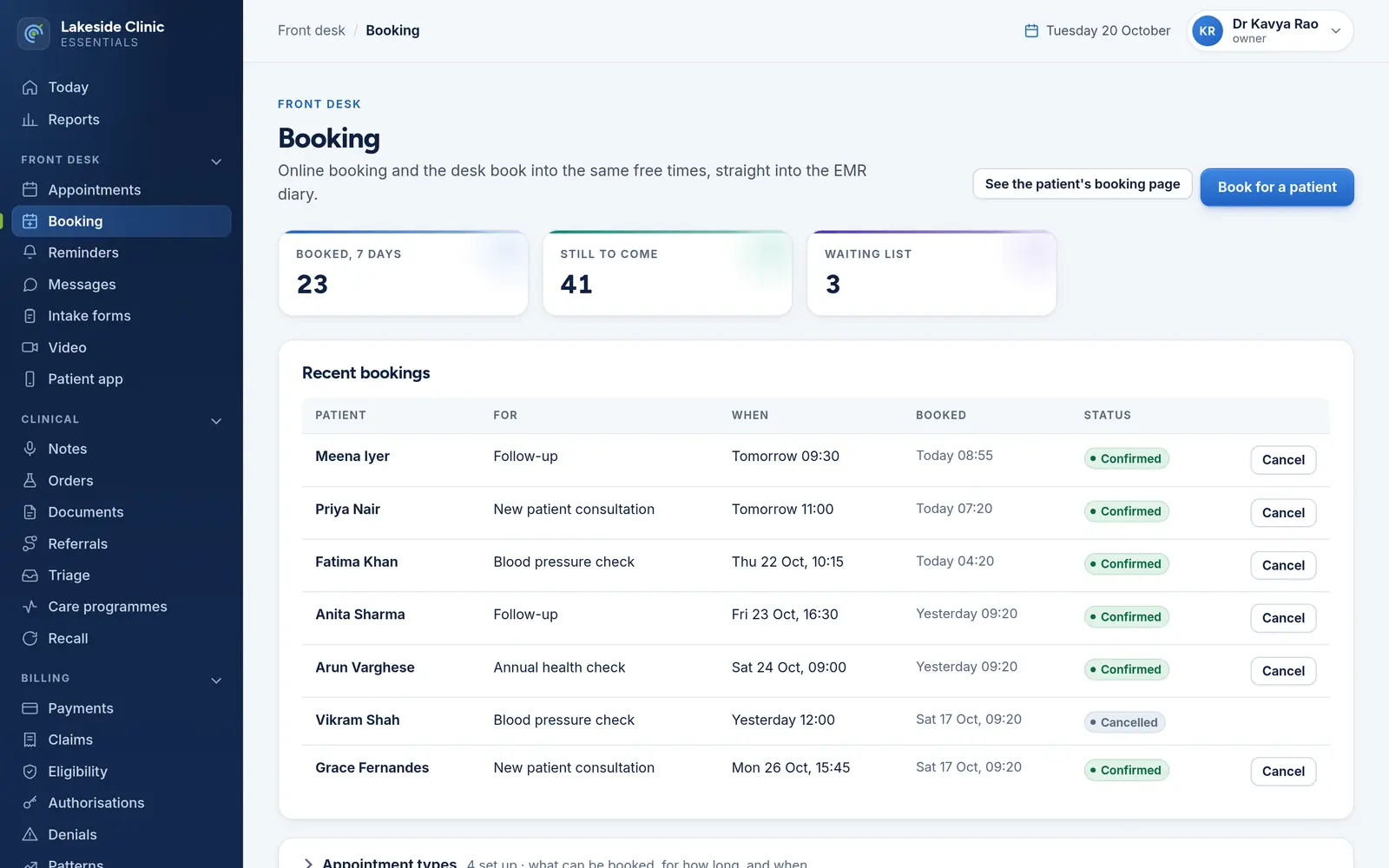Click the Referrals route icon

(30, 543)
